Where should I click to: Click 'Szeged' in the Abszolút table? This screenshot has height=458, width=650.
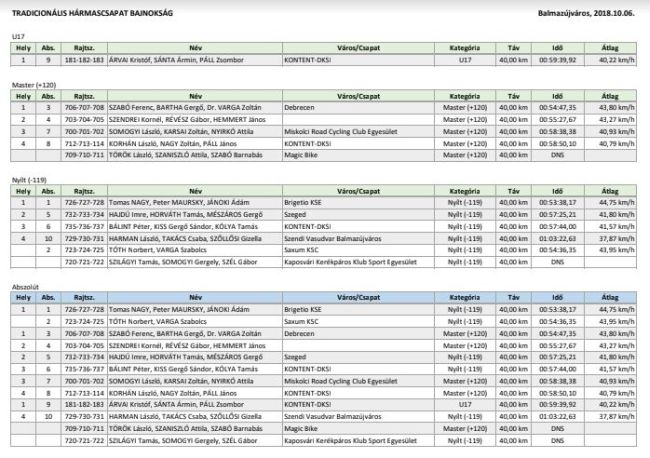pos(295,357)
